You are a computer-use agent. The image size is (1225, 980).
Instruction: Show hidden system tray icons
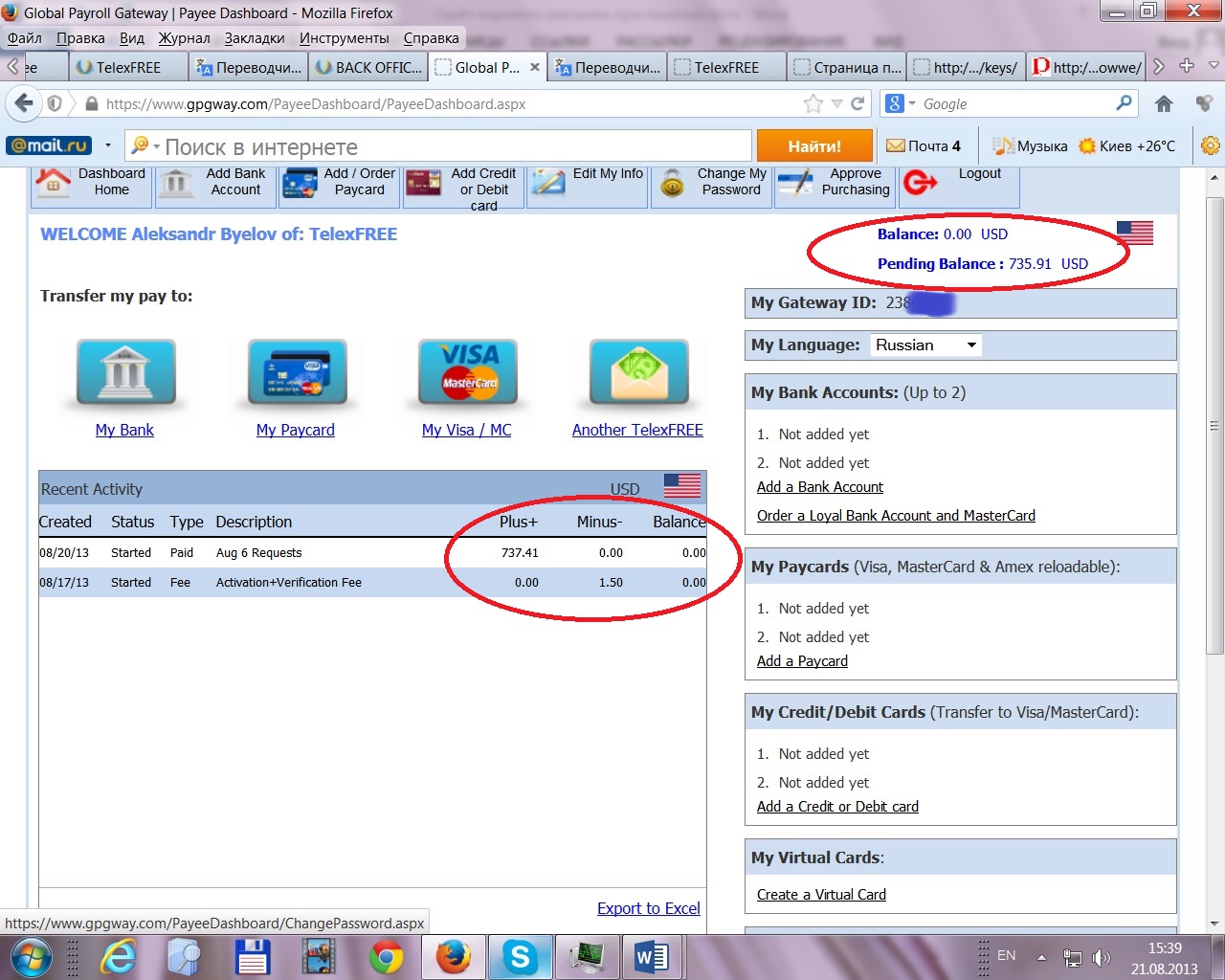1041,956
